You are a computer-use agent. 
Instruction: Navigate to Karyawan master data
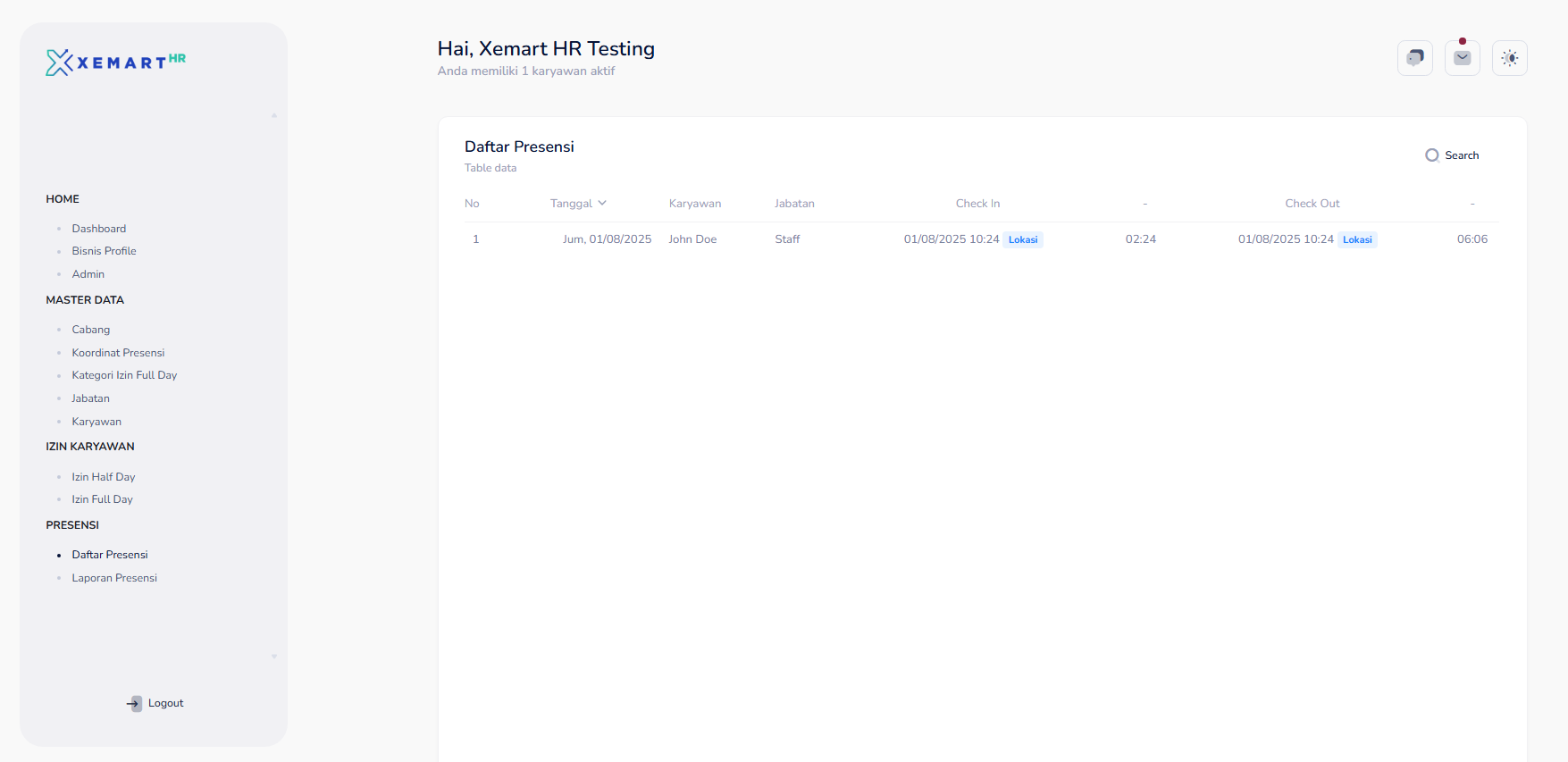(x=96, y=422)
